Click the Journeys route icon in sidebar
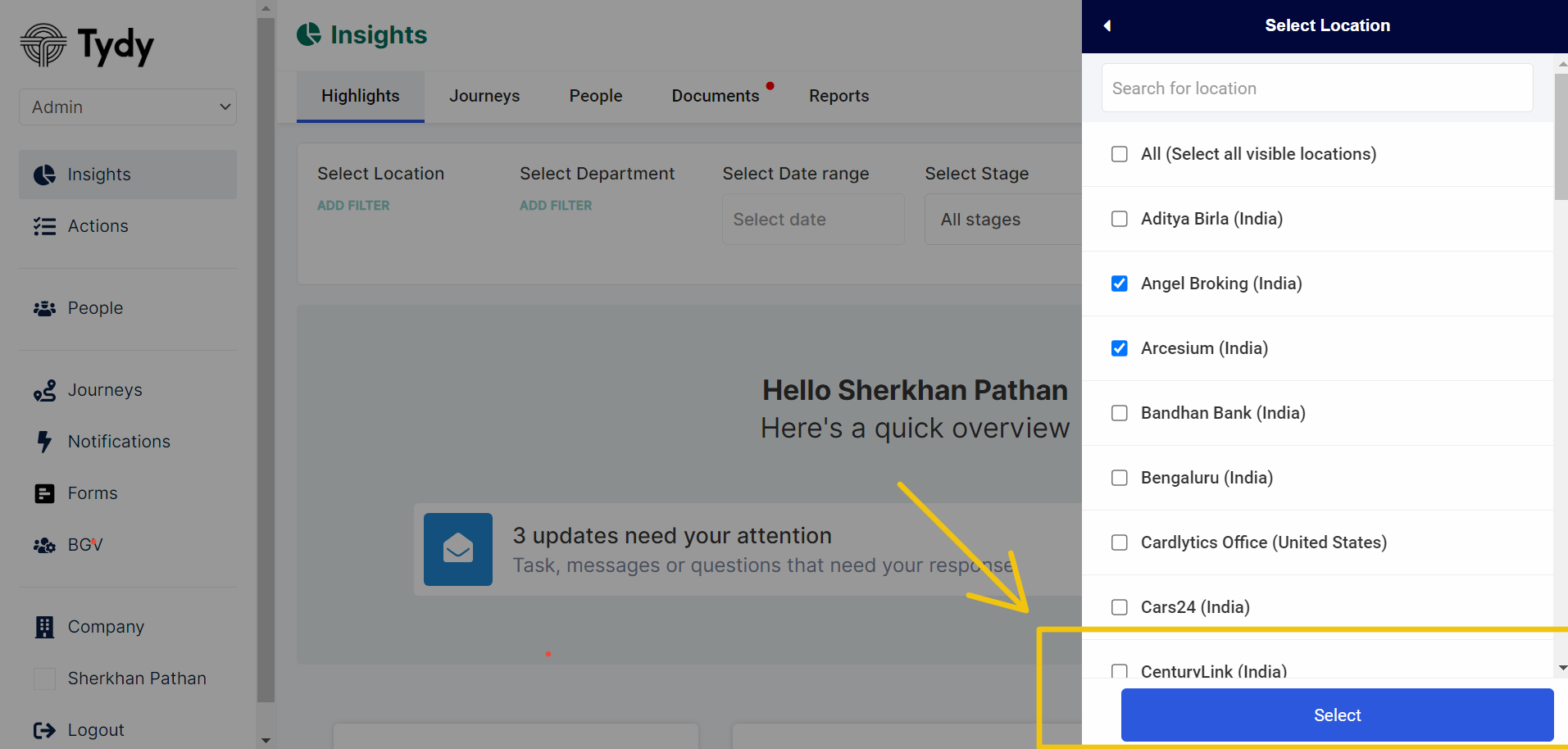Image resolution: width=1568 pixels, height=749 pixels. (44, 390)
